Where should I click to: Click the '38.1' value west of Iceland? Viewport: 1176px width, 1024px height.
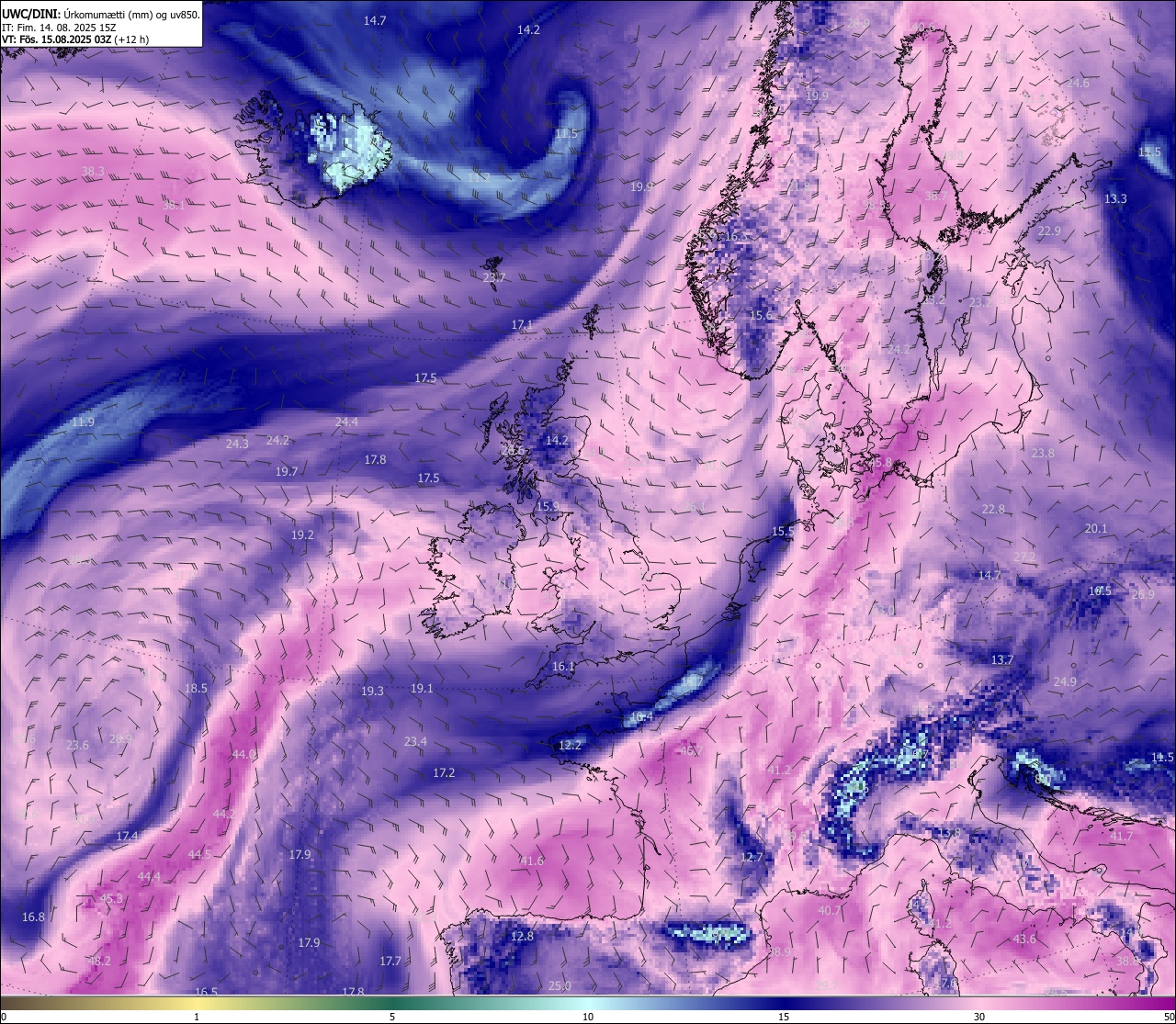point(174,205)
